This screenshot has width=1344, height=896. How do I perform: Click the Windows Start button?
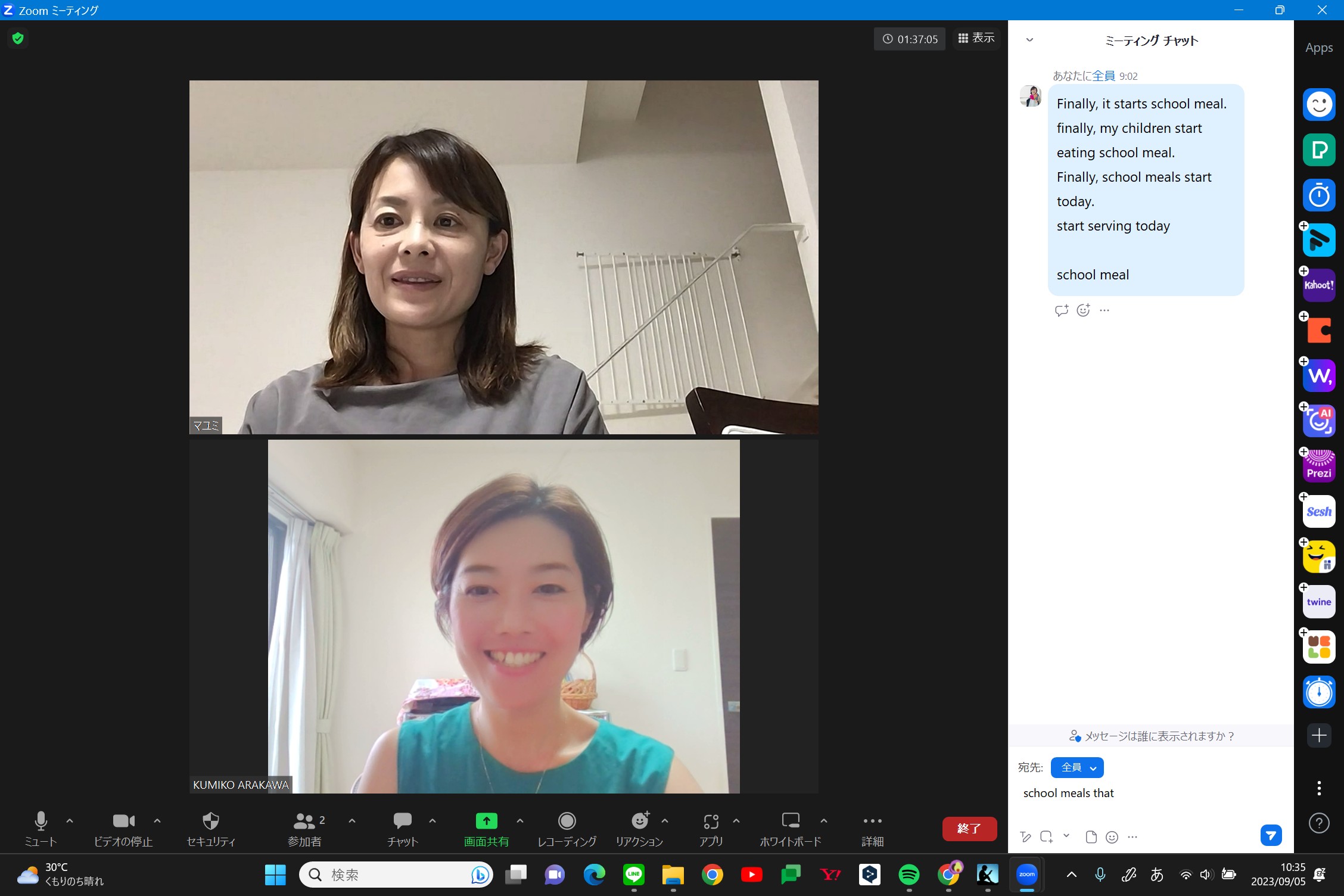point(275,875)
